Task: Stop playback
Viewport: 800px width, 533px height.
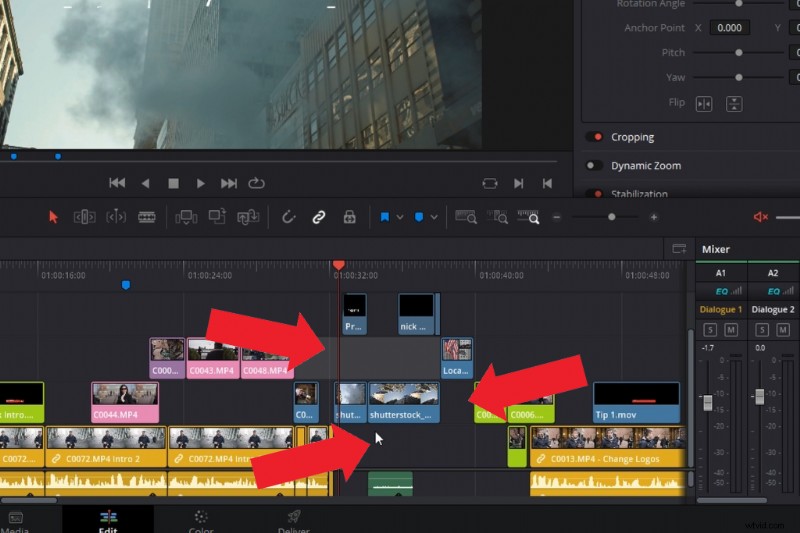Action: coord(173,183)
